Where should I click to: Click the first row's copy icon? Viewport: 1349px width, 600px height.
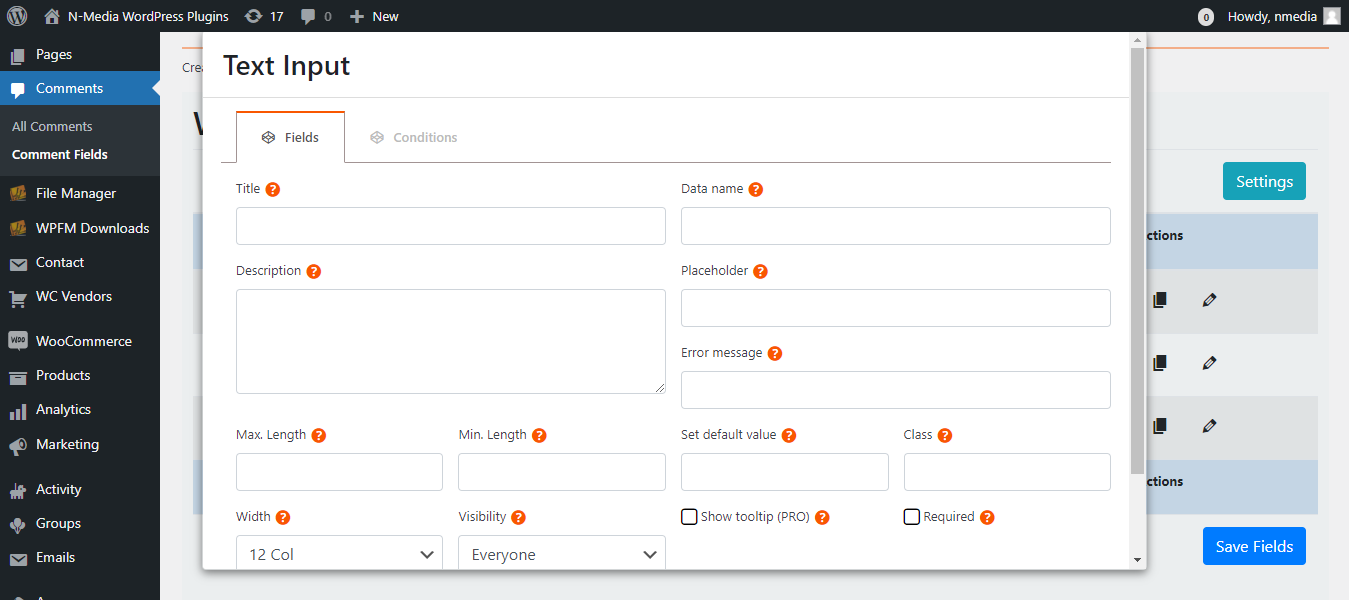tap(1160, 300)
